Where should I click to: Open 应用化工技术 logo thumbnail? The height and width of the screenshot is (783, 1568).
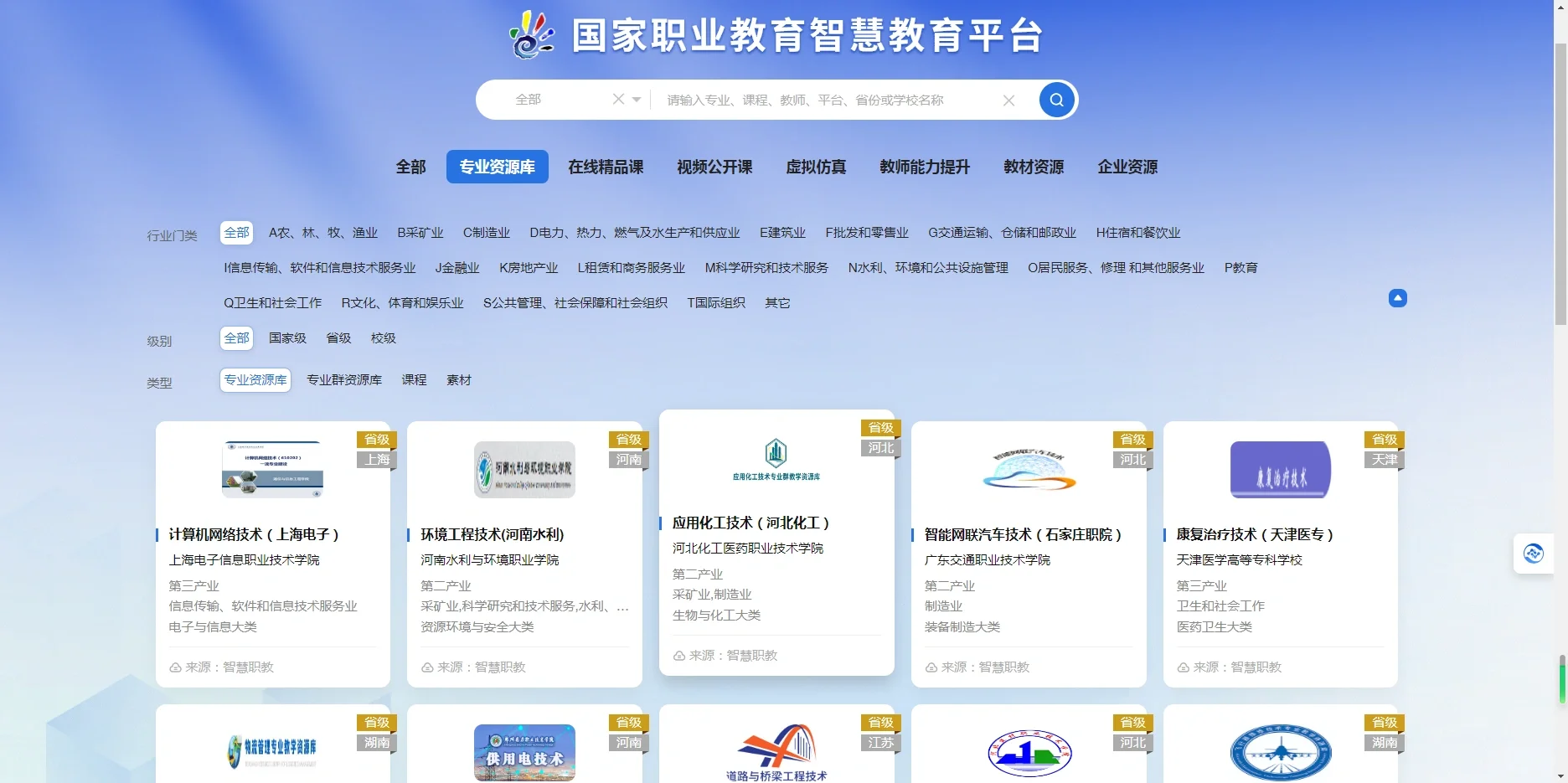(776, 458)
